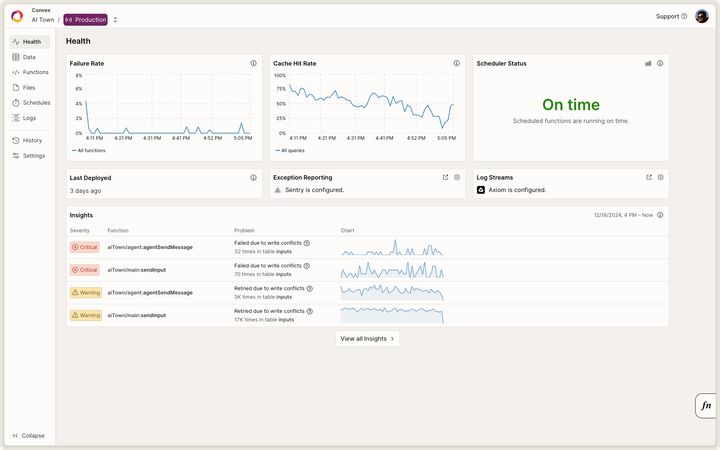The width and height of the screenshot is (720, 450).
Task: Collapse the sidebar
Action: pos(28,436)
